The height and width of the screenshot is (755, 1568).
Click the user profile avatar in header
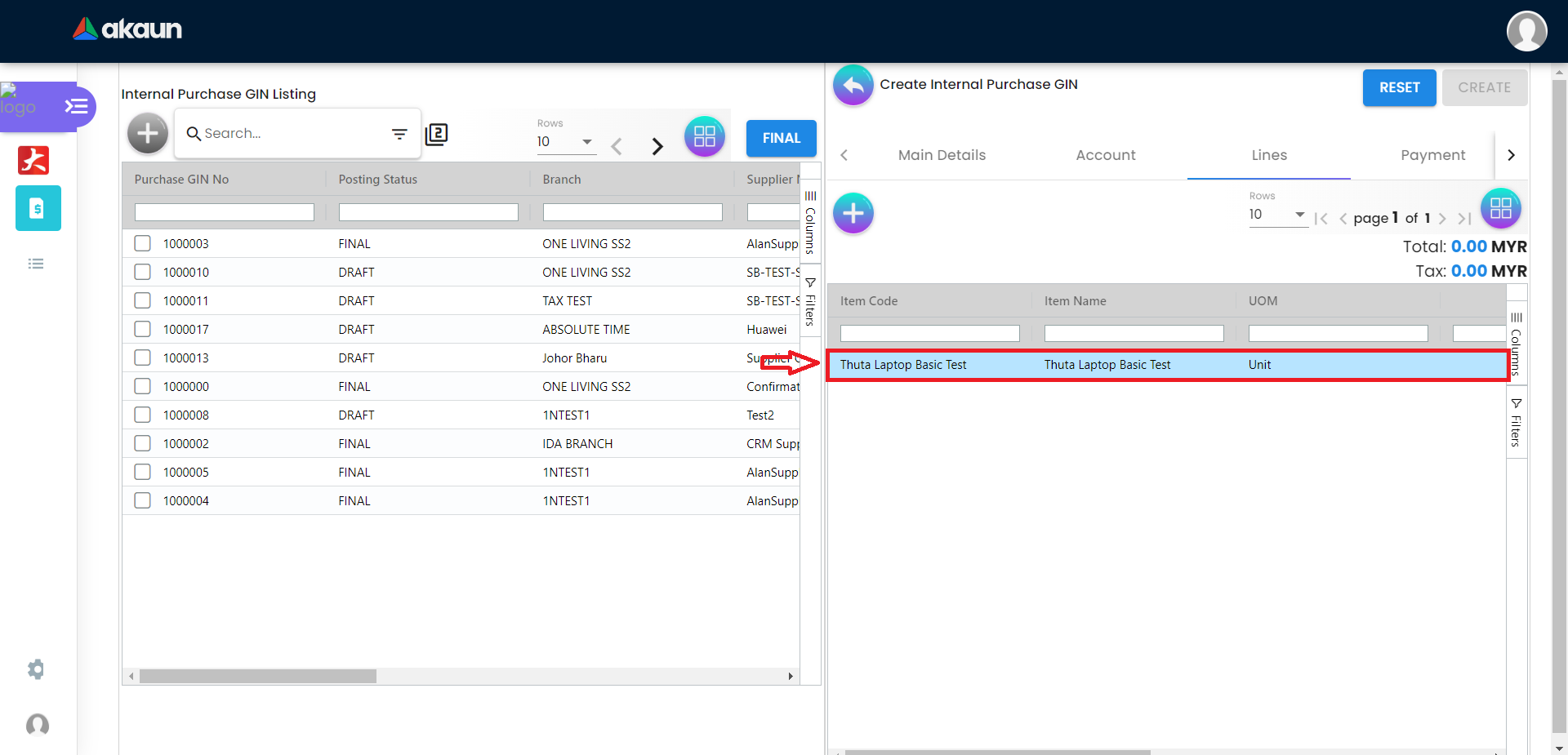[1526, 31]
